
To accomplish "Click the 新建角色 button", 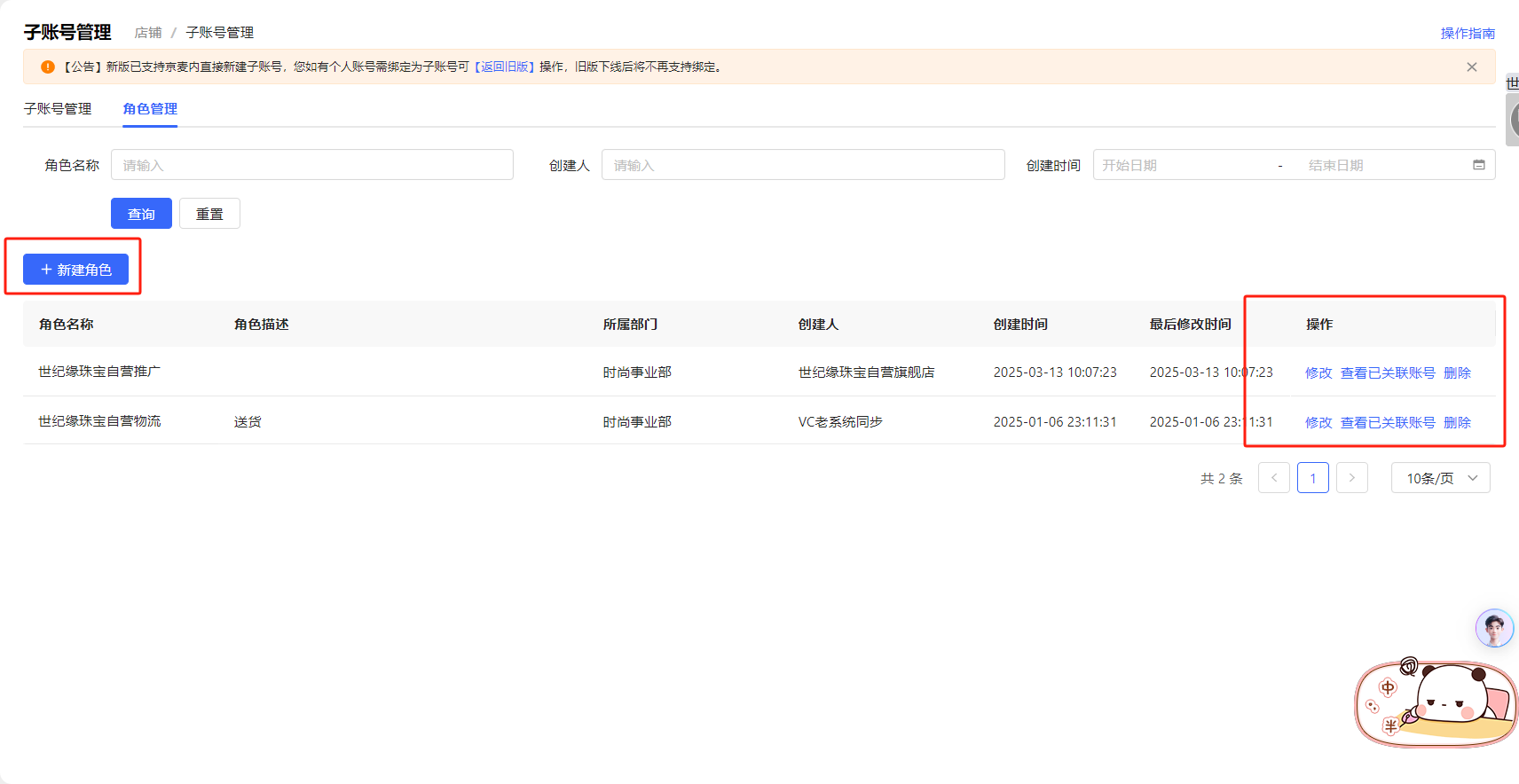I will click(x=76, y=270).
